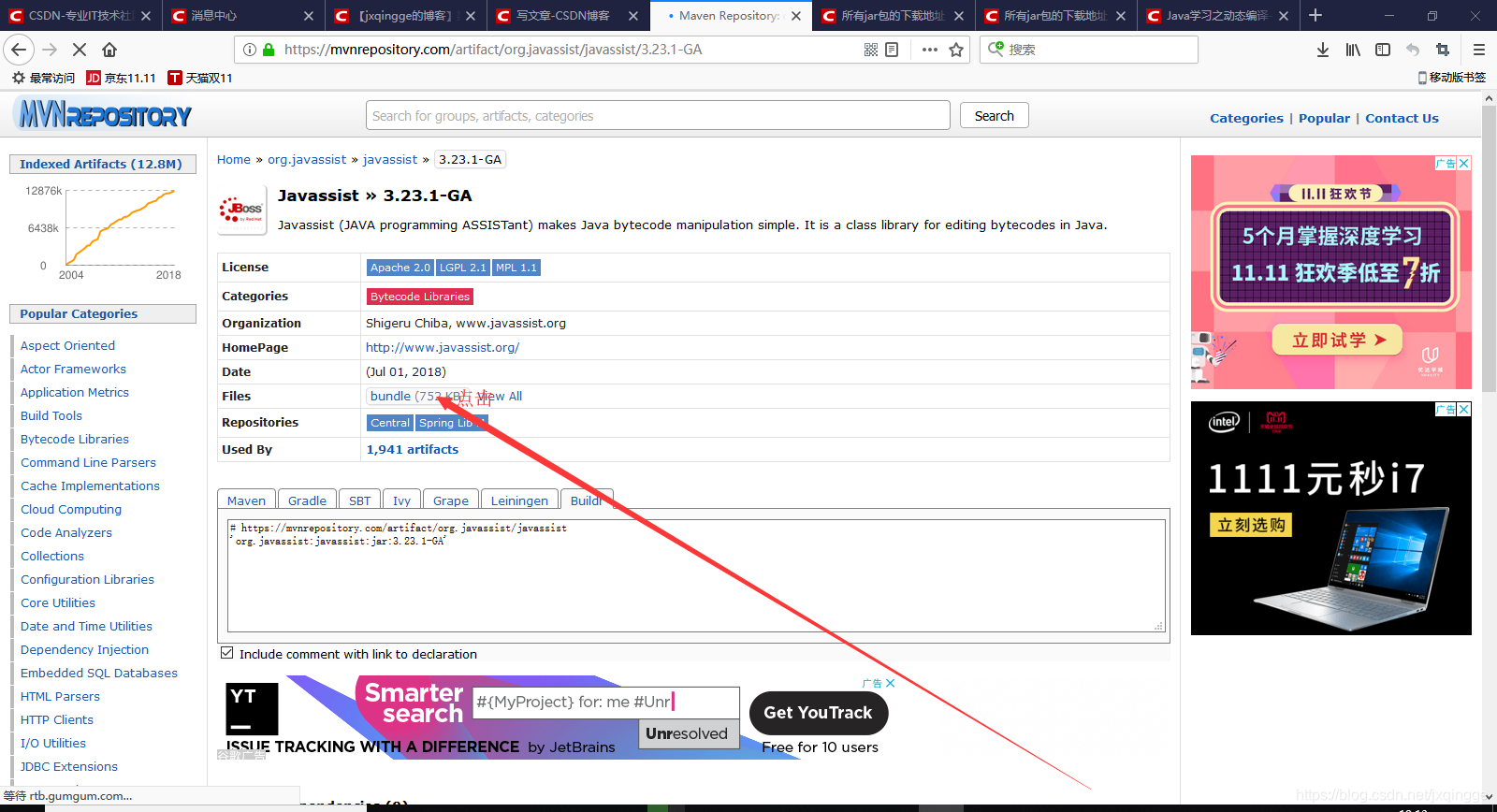Open the downloads arrow in toolbar
Screen dimensions: 1497x812
pos(1323,50)
